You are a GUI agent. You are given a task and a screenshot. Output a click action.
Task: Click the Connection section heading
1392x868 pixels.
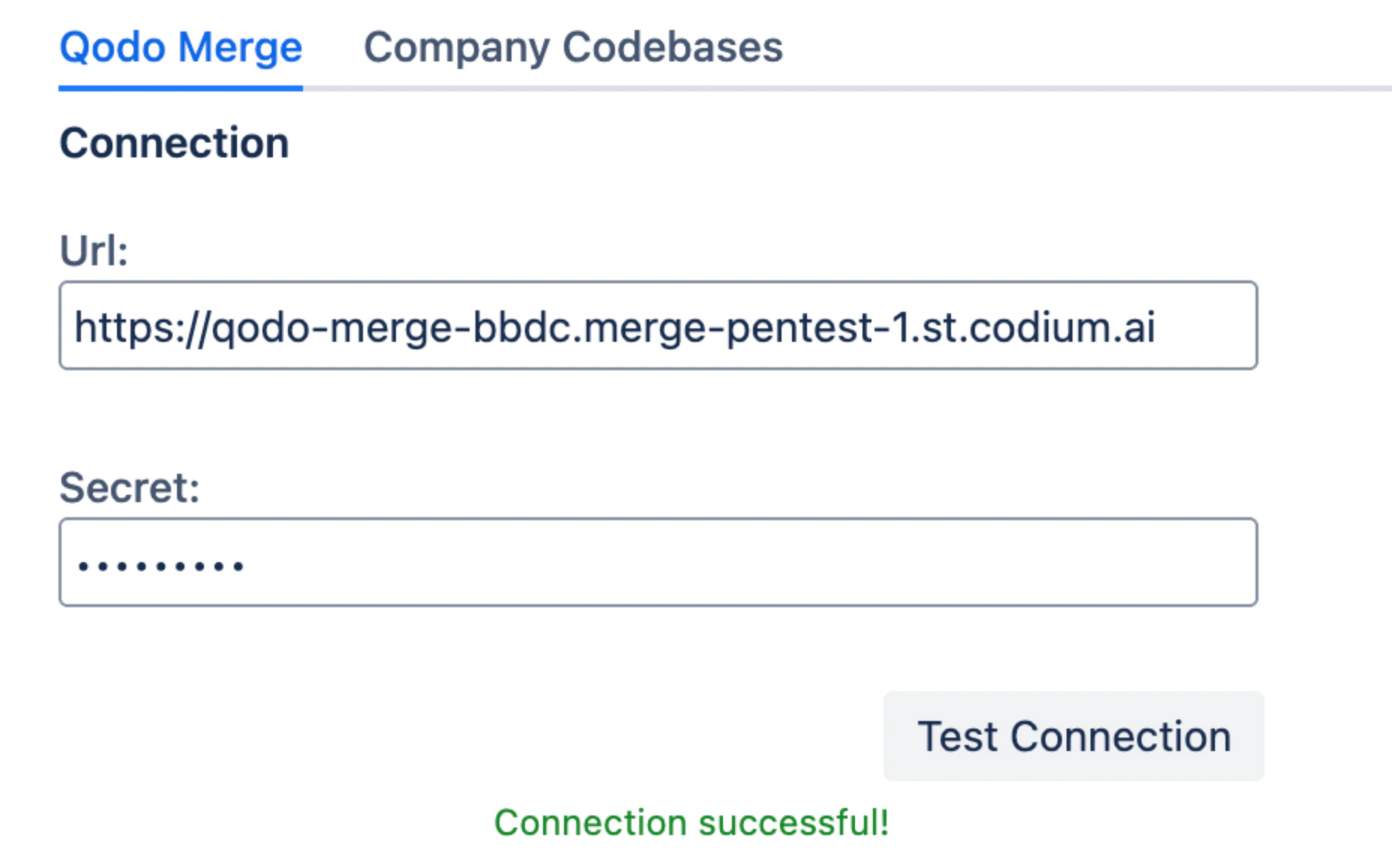point(174,142)
